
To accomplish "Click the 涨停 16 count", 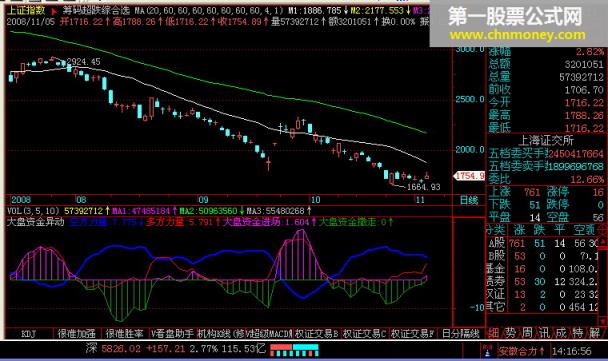I will point(598,192).
